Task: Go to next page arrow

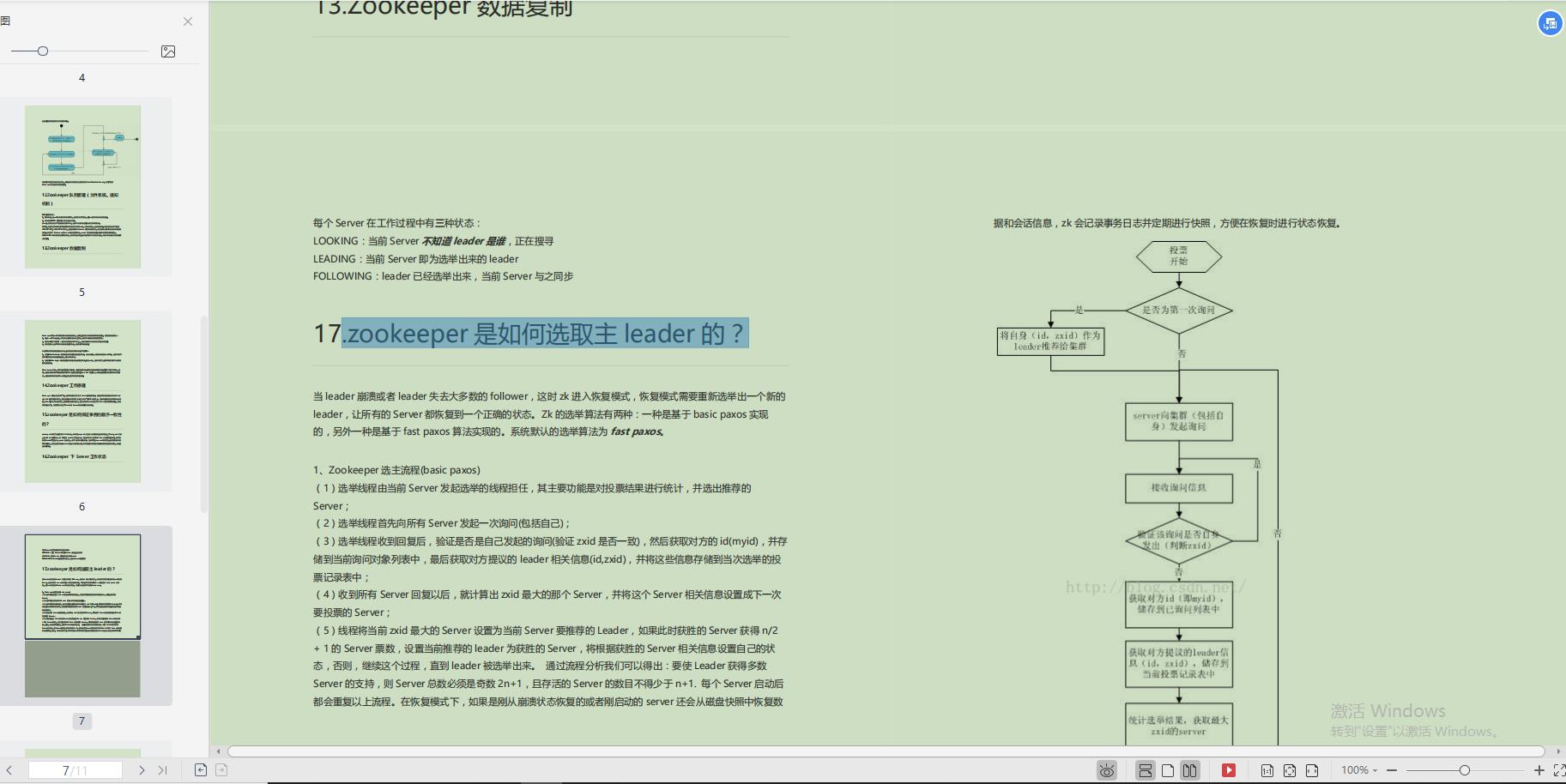Action: (x=142, y=770)
